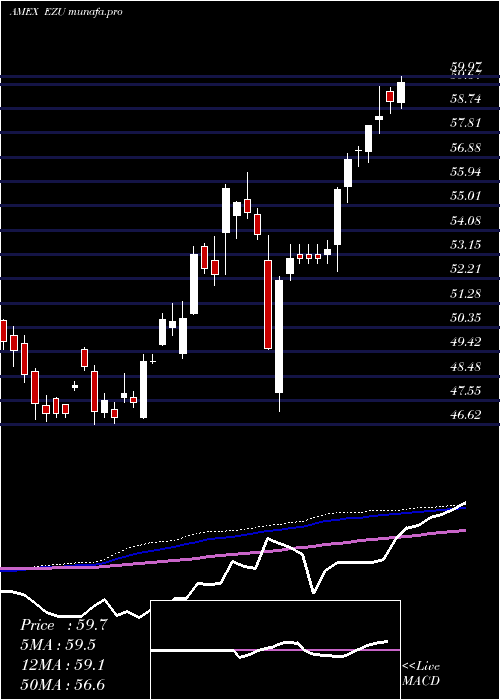Click the <<Live MACD label

click(421, 673)
